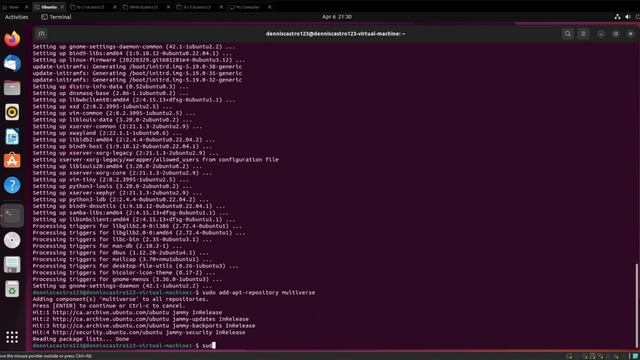Click the terminal vertical scrollbar thumb
Viewport: 640px width, 360px height.
point(636,305)
